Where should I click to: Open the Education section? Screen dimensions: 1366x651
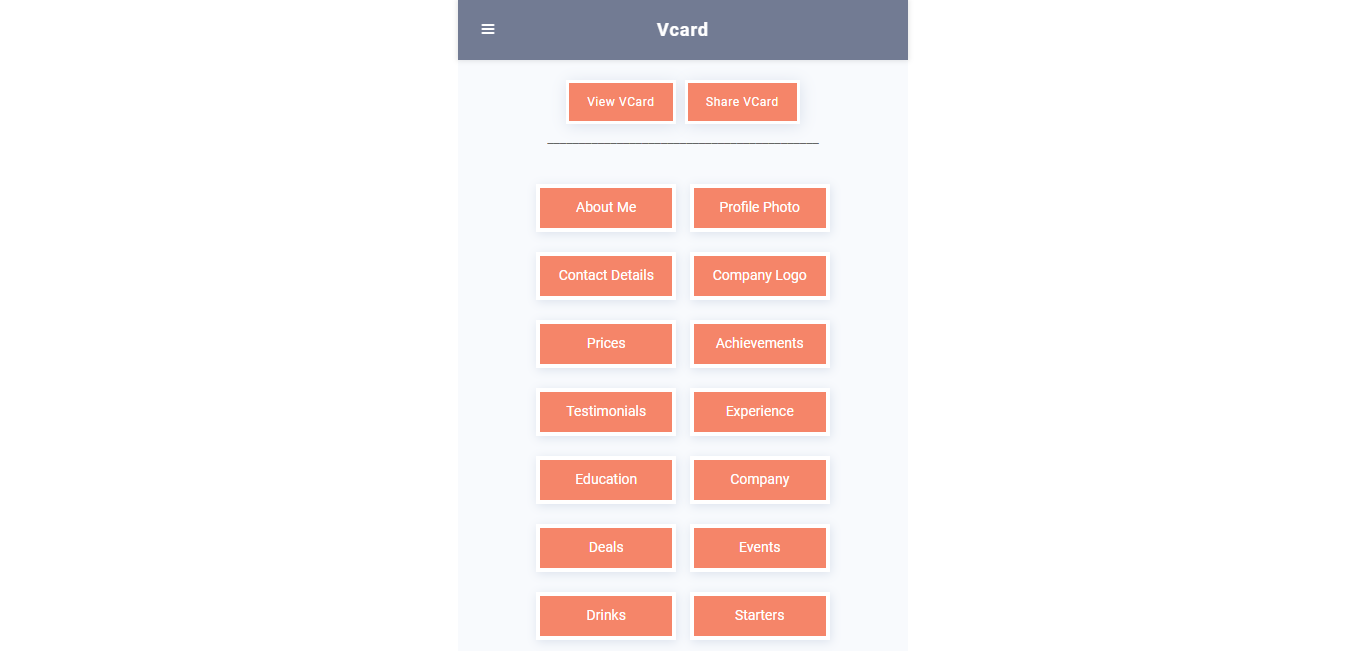[x=606, y=480]
